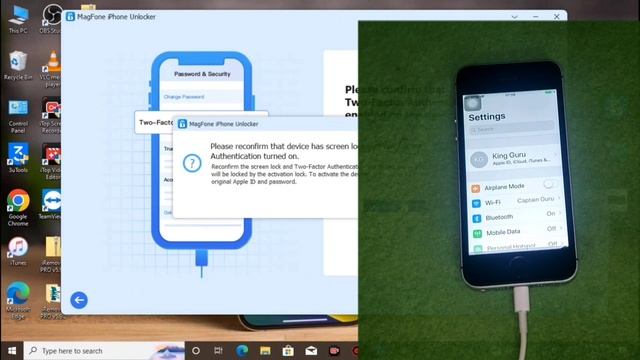Open OBS Studio desktop shortcut
This screenshot has height=360, width=640.
pyautogui.click(x=52, y=18)
